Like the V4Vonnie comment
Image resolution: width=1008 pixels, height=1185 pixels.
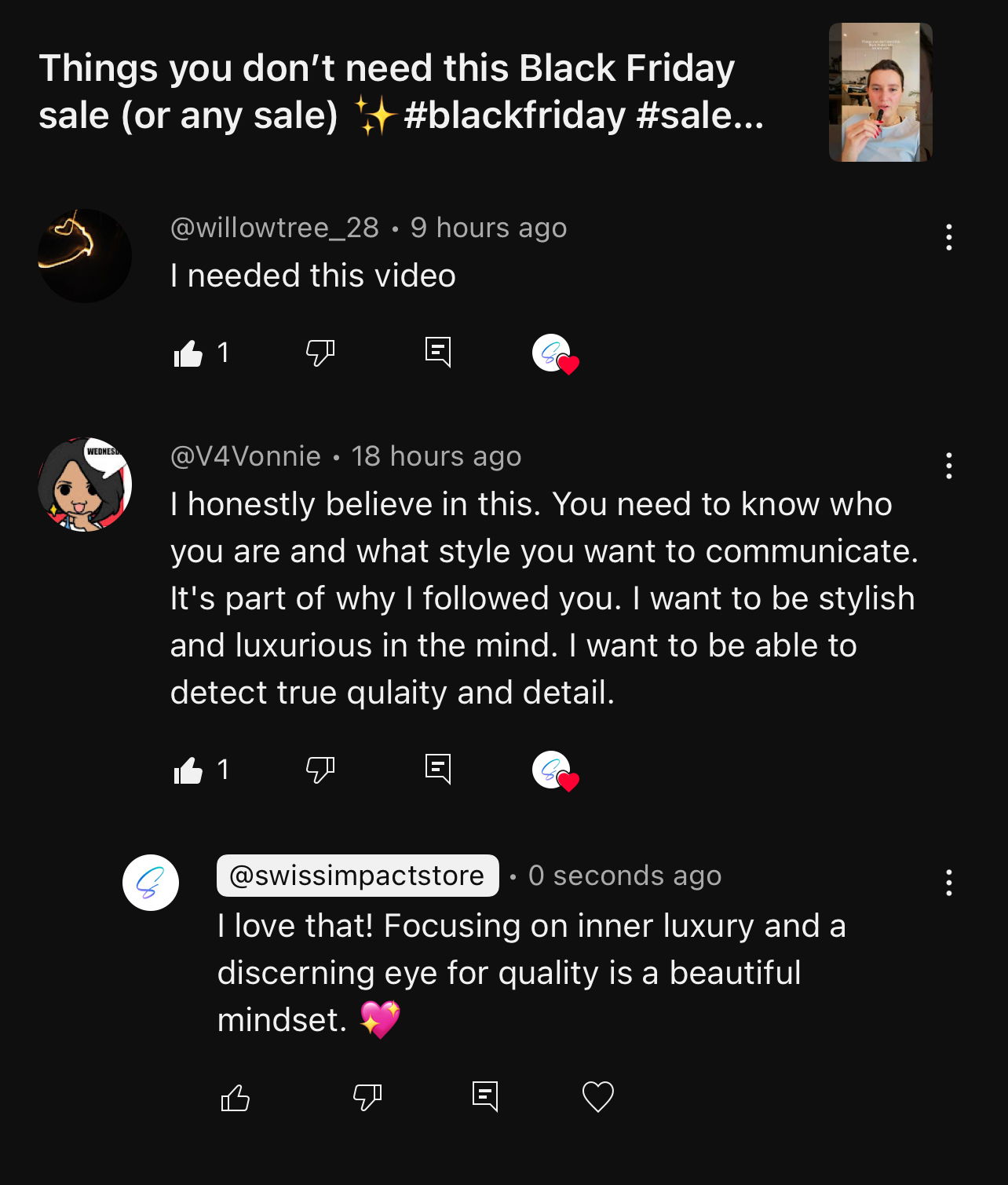pos(188,770)
